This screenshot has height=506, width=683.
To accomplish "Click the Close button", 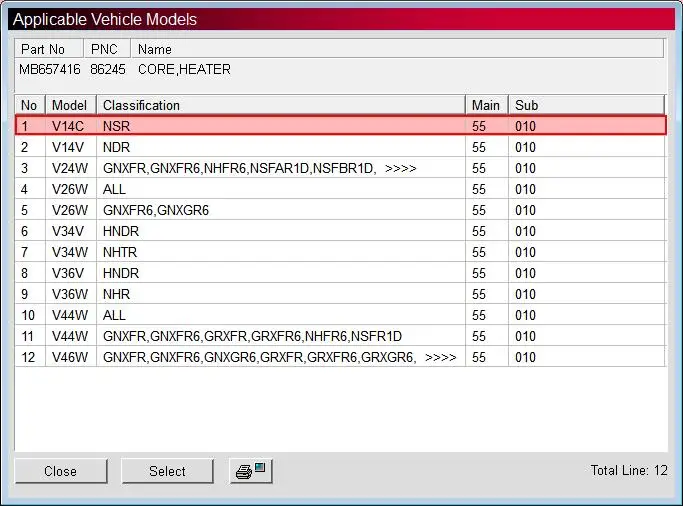I will click(x=61, y=471).
